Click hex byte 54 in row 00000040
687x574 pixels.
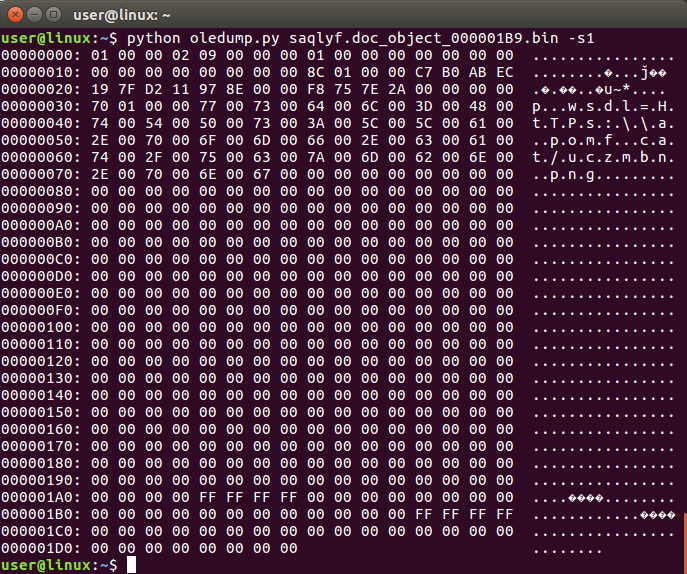tap(154, 124)
